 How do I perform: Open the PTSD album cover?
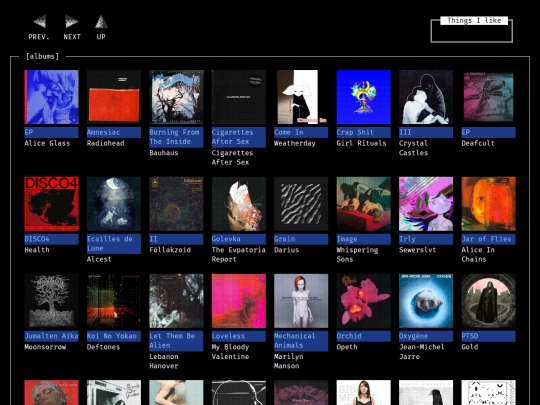click(488, 301)
